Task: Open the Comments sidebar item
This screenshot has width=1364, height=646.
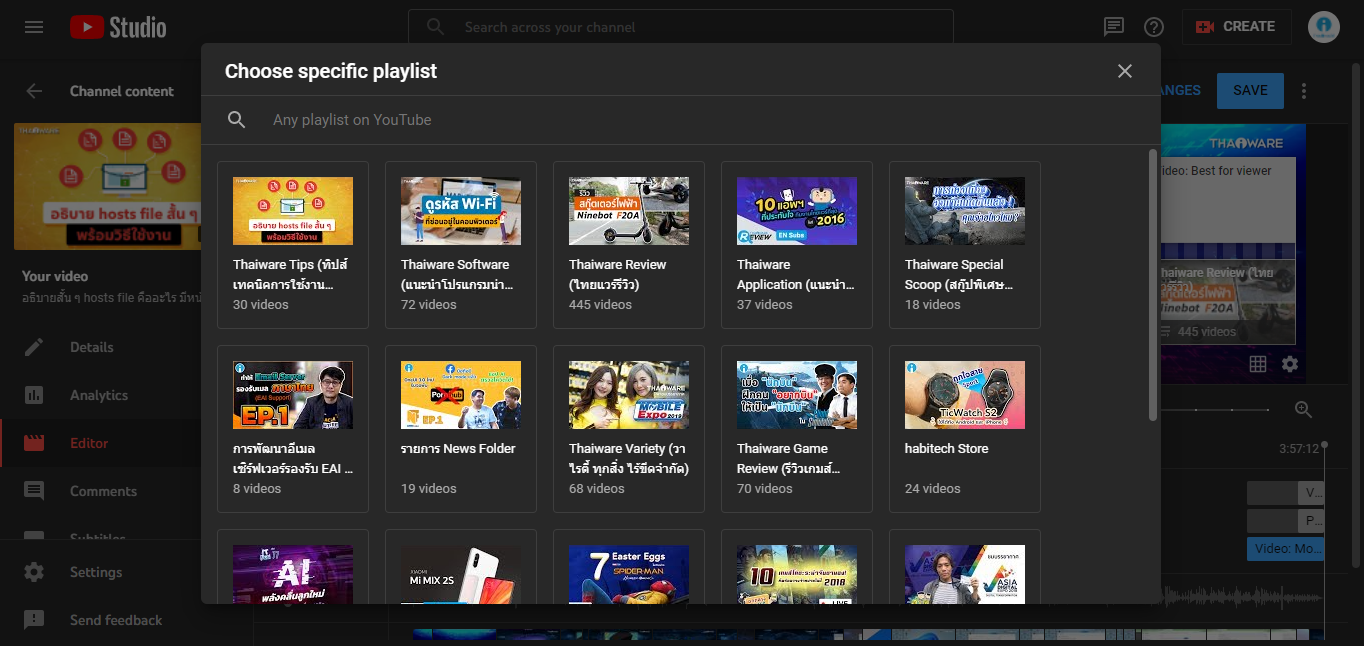Action: [103, 491]
